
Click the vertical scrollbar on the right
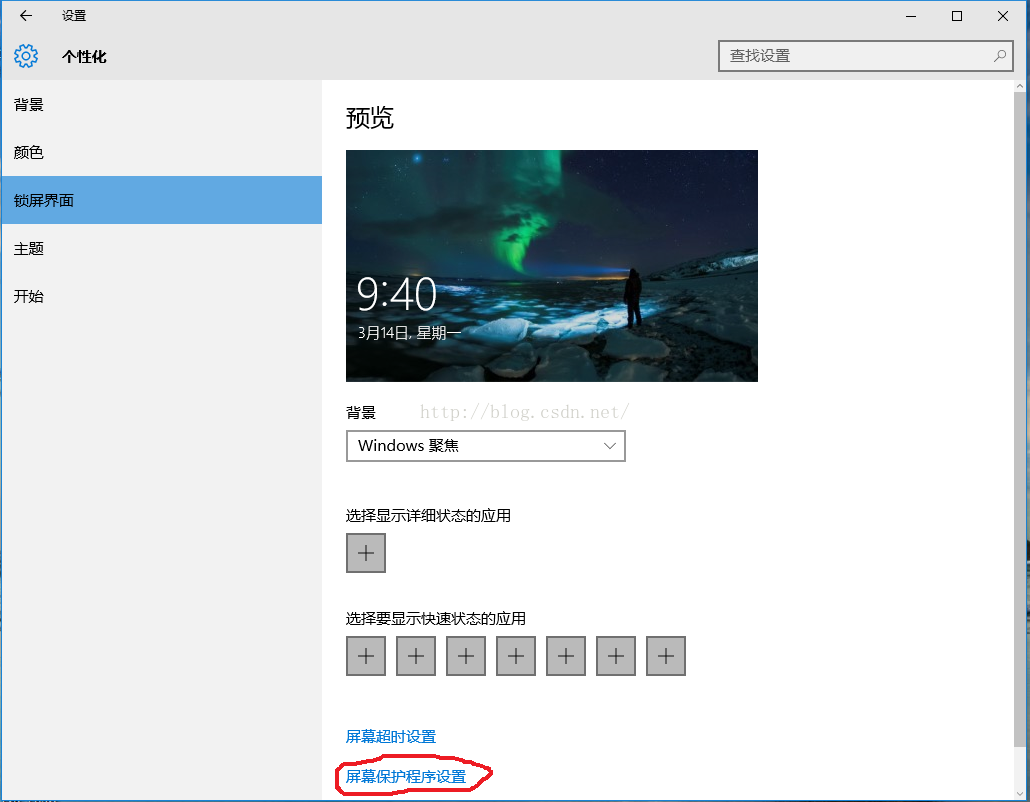1019,420
